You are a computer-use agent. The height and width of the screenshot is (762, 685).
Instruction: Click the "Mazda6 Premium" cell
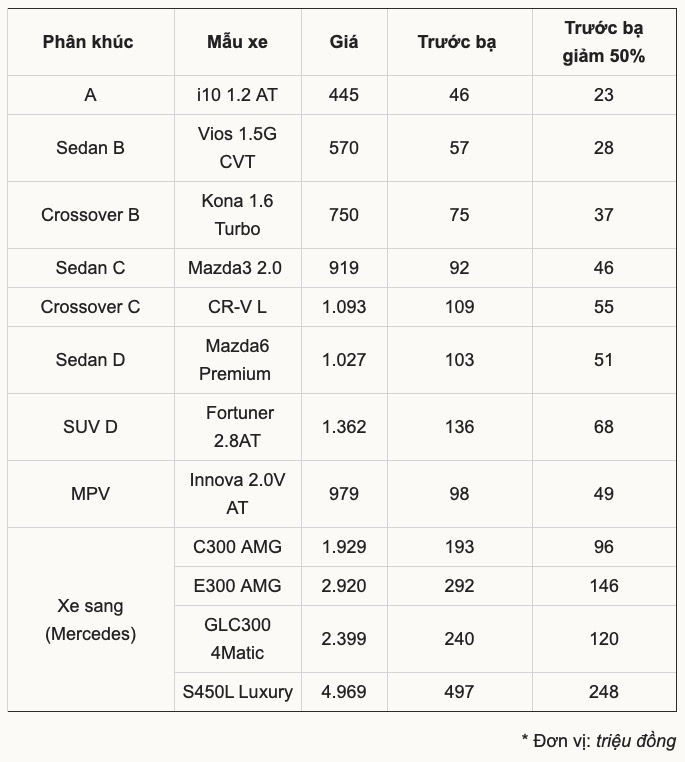[237, 360]
